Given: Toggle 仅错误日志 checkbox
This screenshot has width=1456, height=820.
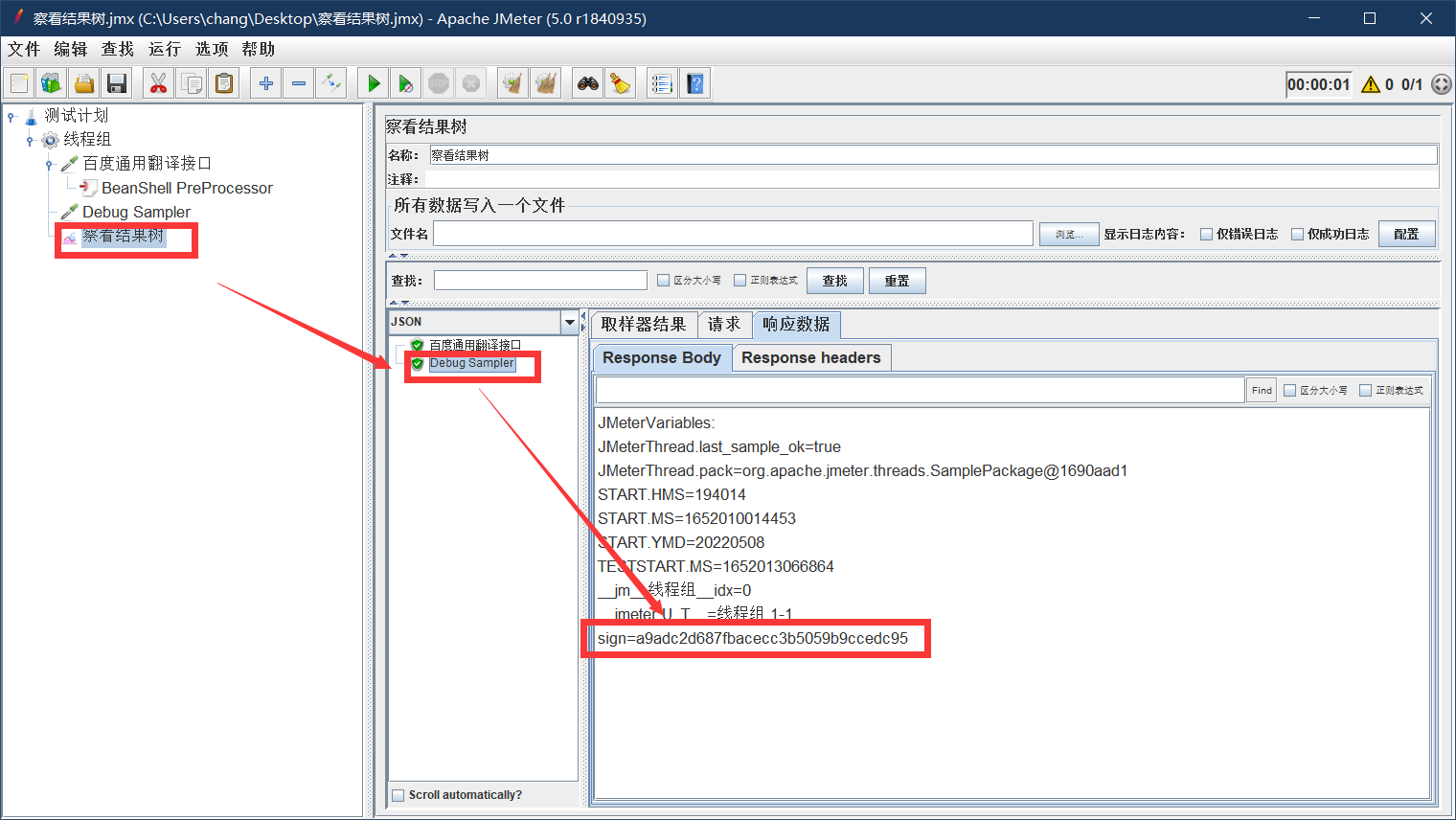Looking at the screenshot, I should (1207, 235).
